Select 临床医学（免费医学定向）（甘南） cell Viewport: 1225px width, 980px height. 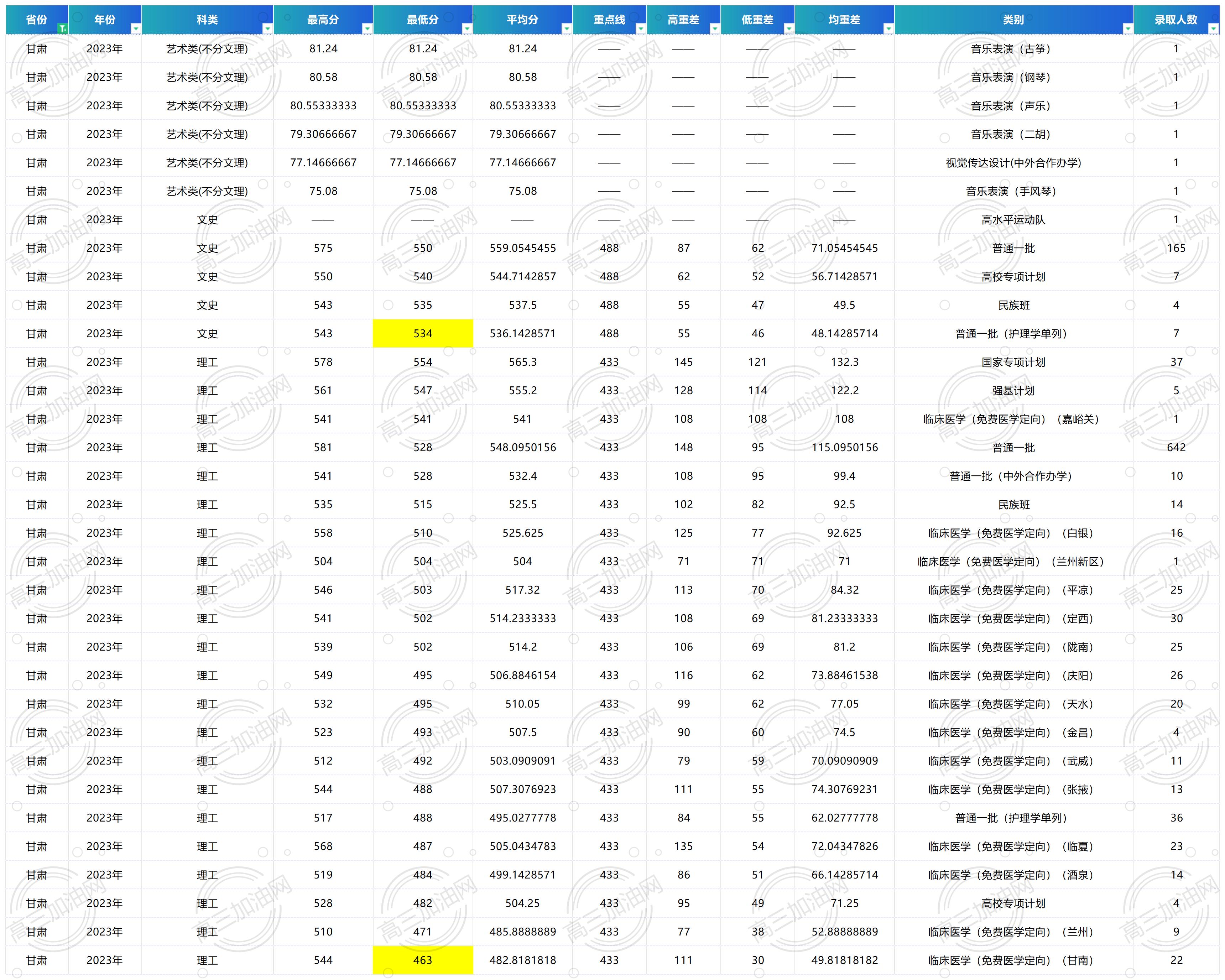tap(1013, 960)
